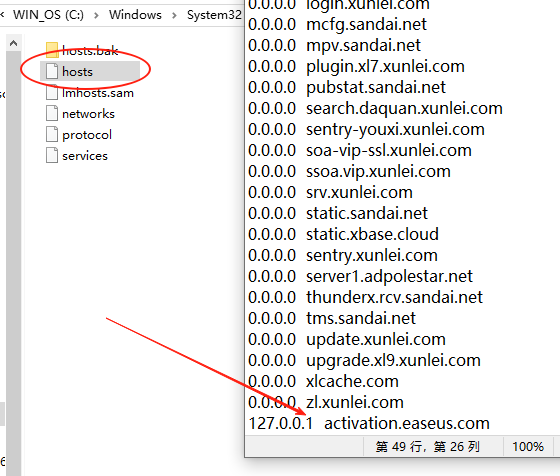560x476 pixels.
Task: Click the networks file icon
Action: (x=52, y=114)
